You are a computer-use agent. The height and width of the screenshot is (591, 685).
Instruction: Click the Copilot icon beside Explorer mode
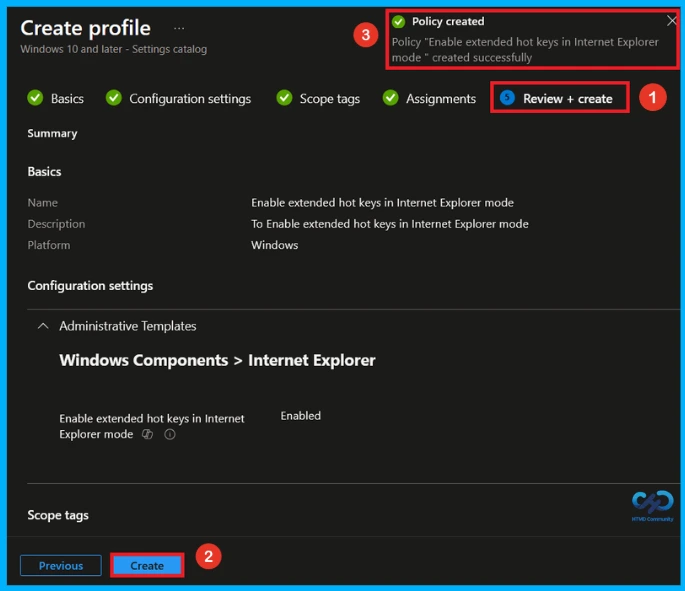[148, 434]
